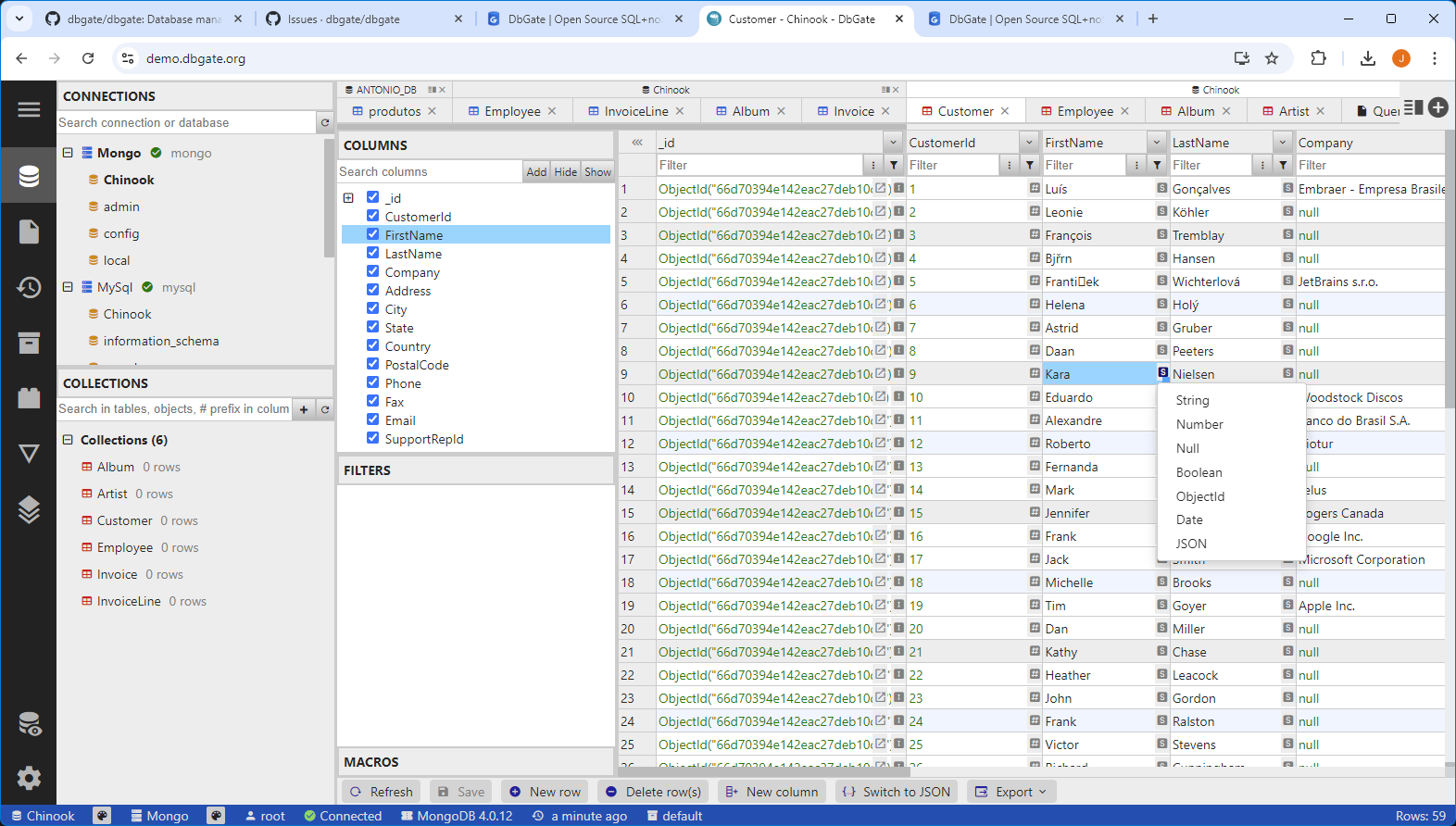The width and height of the screenshot is (1456, 826).
Task: Add a new collection with the plus icon
Action: [x=304, y=409]
